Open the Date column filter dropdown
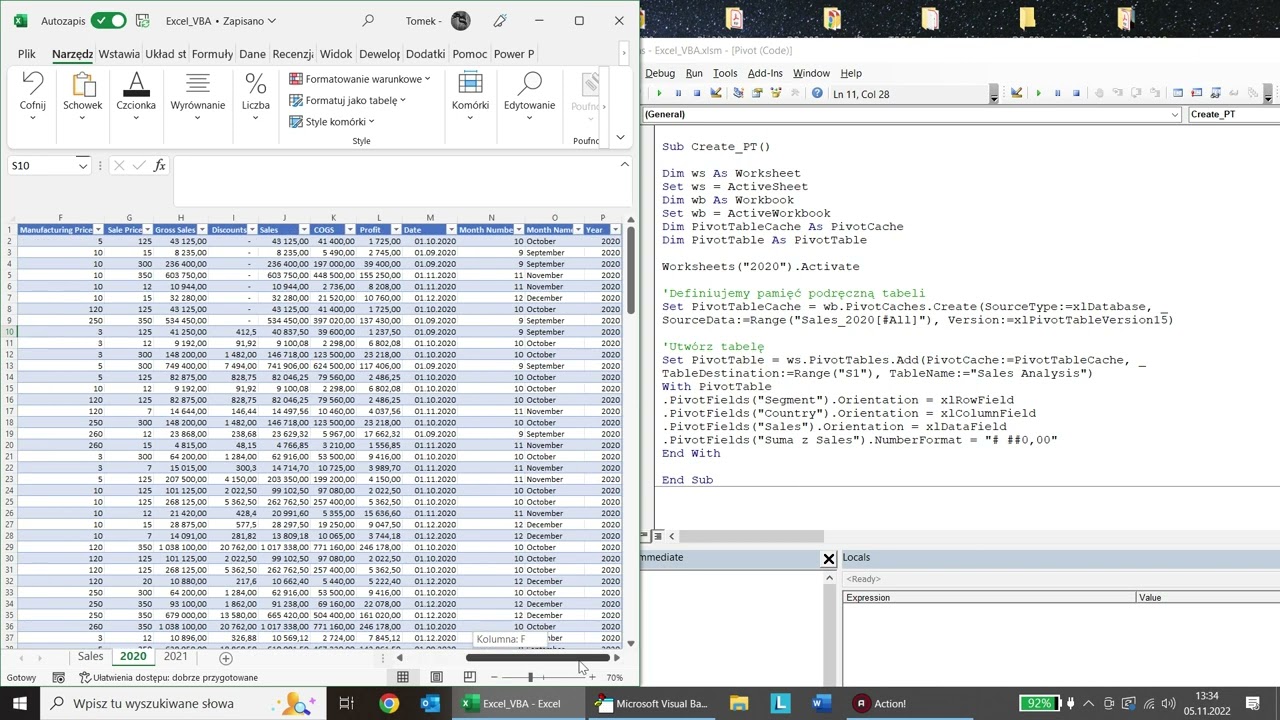1280x720 pixels. tap(451, 230)
